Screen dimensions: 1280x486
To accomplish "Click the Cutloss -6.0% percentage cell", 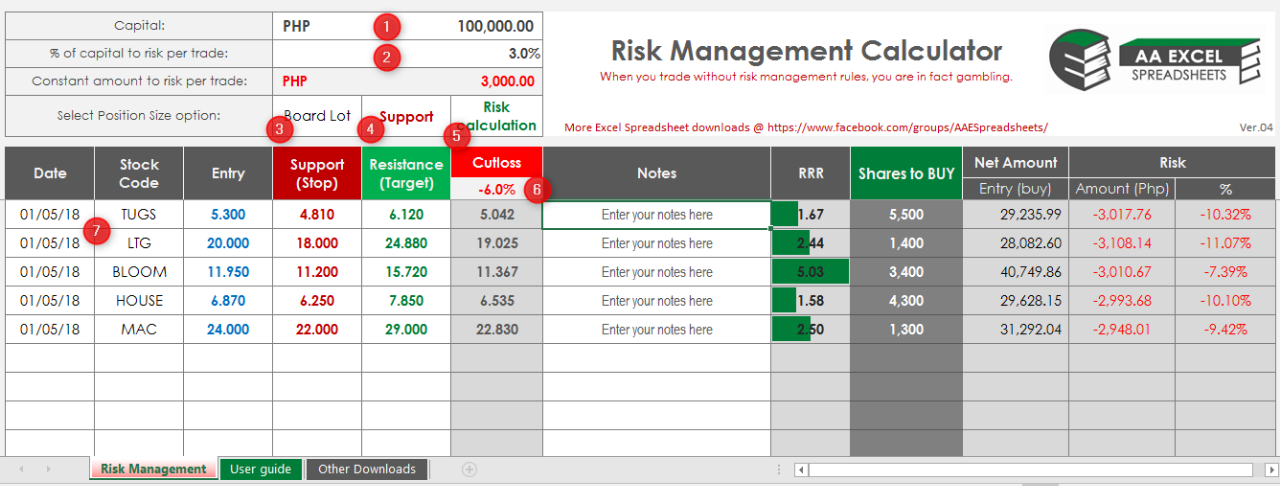I will (x=496, y=188).
